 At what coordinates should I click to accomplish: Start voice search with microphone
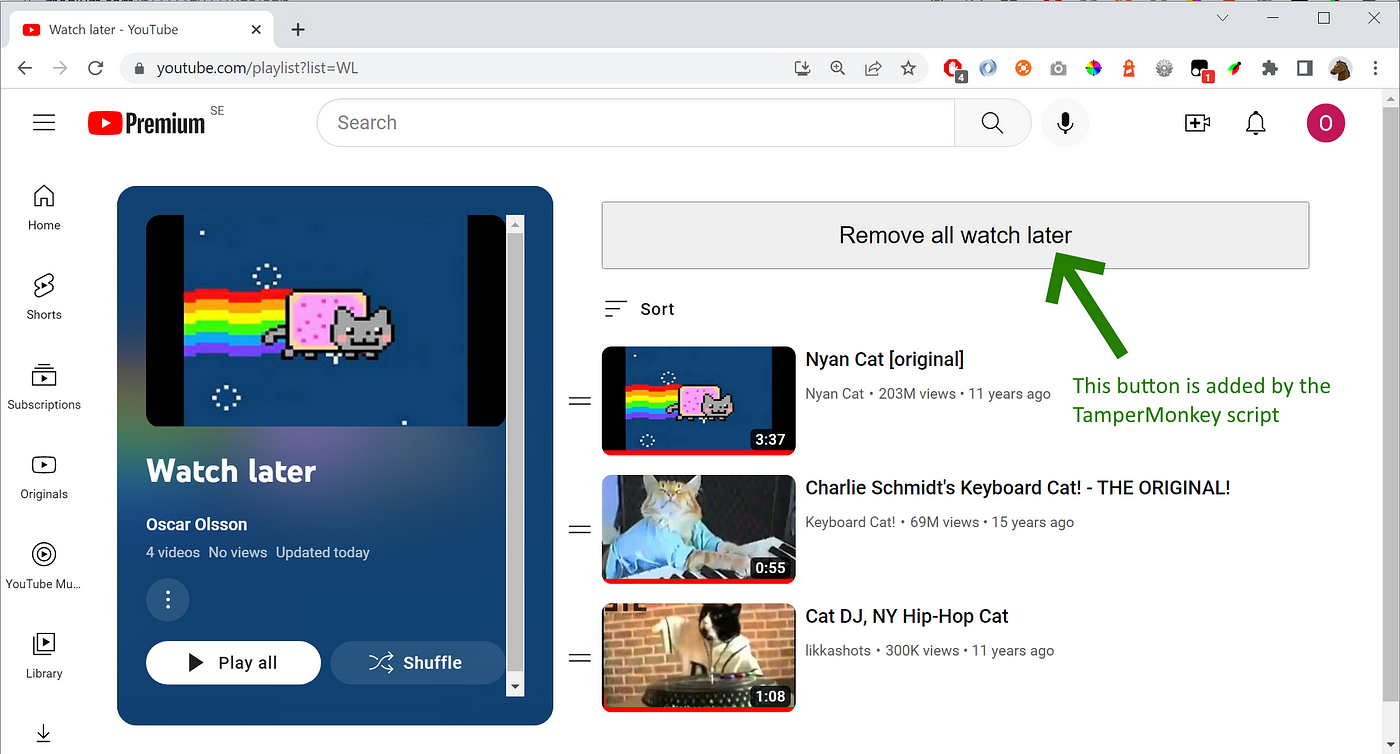tap(1065, 123)
